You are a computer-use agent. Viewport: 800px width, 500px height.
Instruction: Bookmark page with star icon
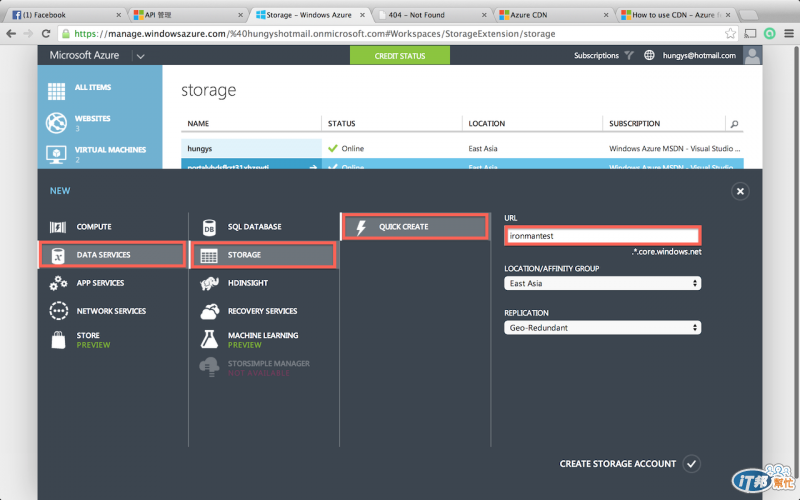point(730,34)
